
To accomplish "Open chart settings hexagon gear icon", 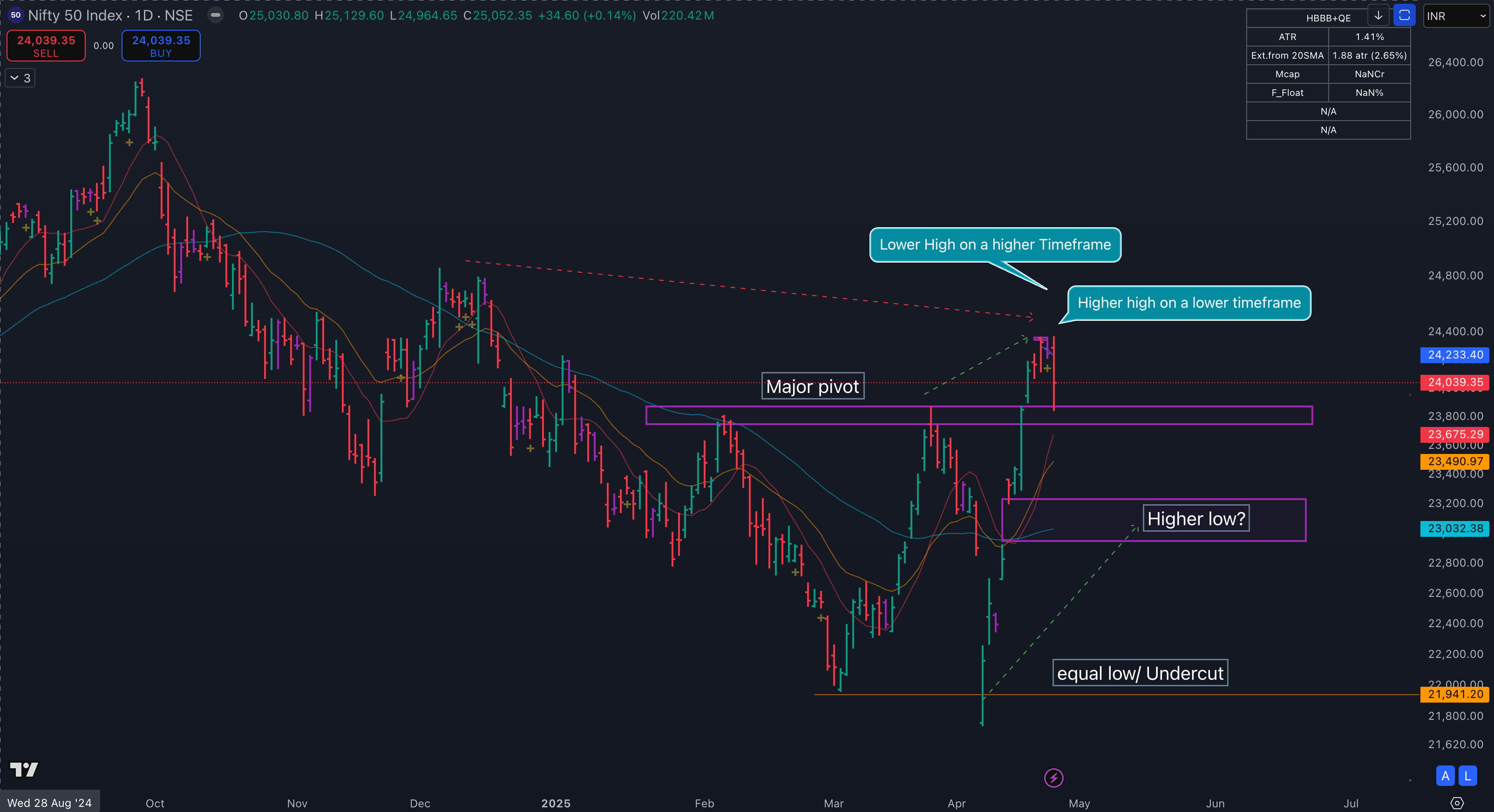I will point(1456,803).
